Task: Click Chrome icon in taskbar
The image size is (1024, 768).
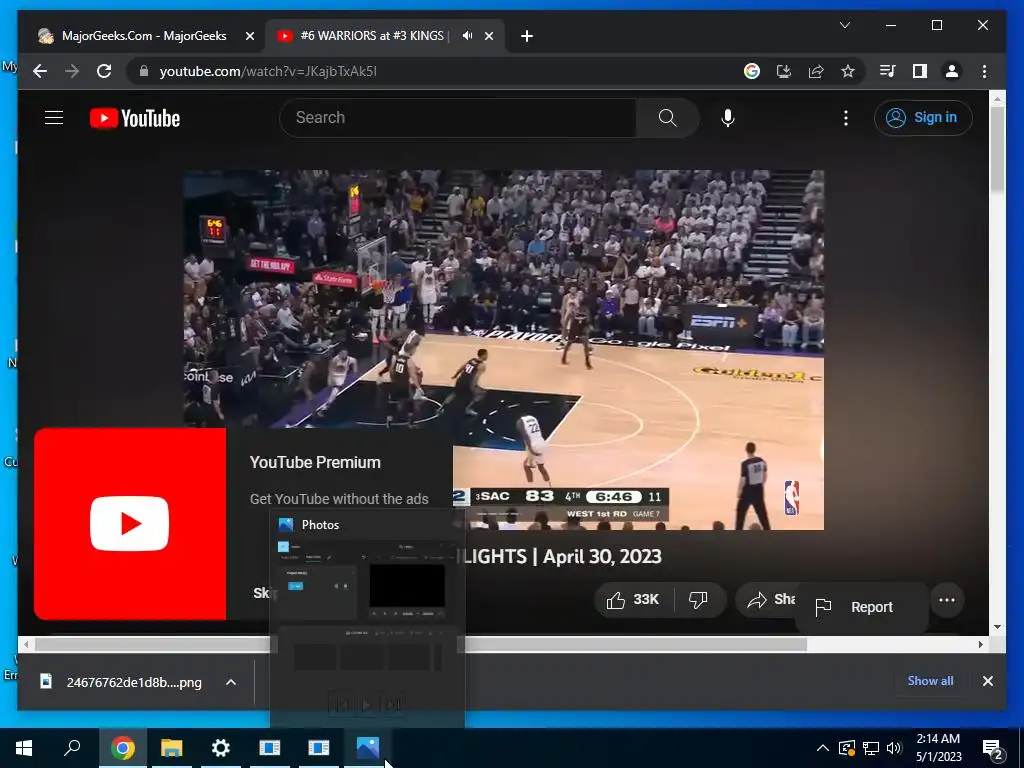Action: 122,748
